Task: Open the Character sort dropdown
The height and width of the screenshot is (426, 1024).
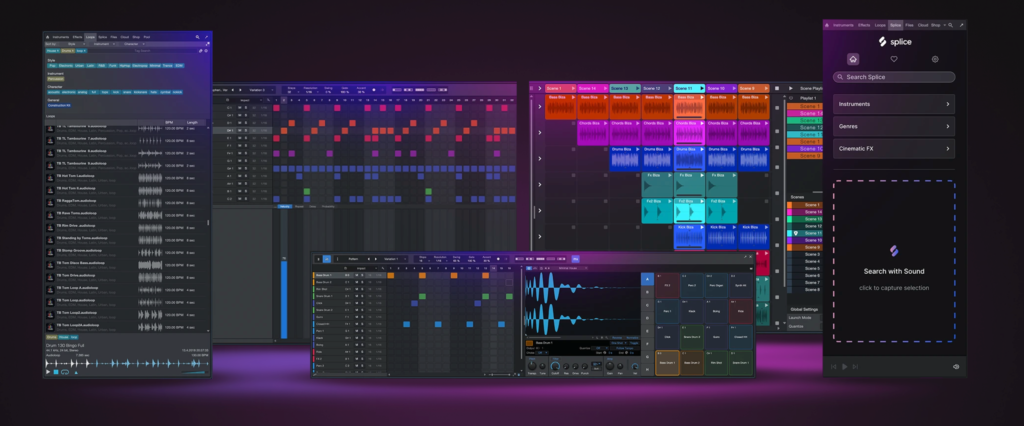Action: tap(131, 44)
